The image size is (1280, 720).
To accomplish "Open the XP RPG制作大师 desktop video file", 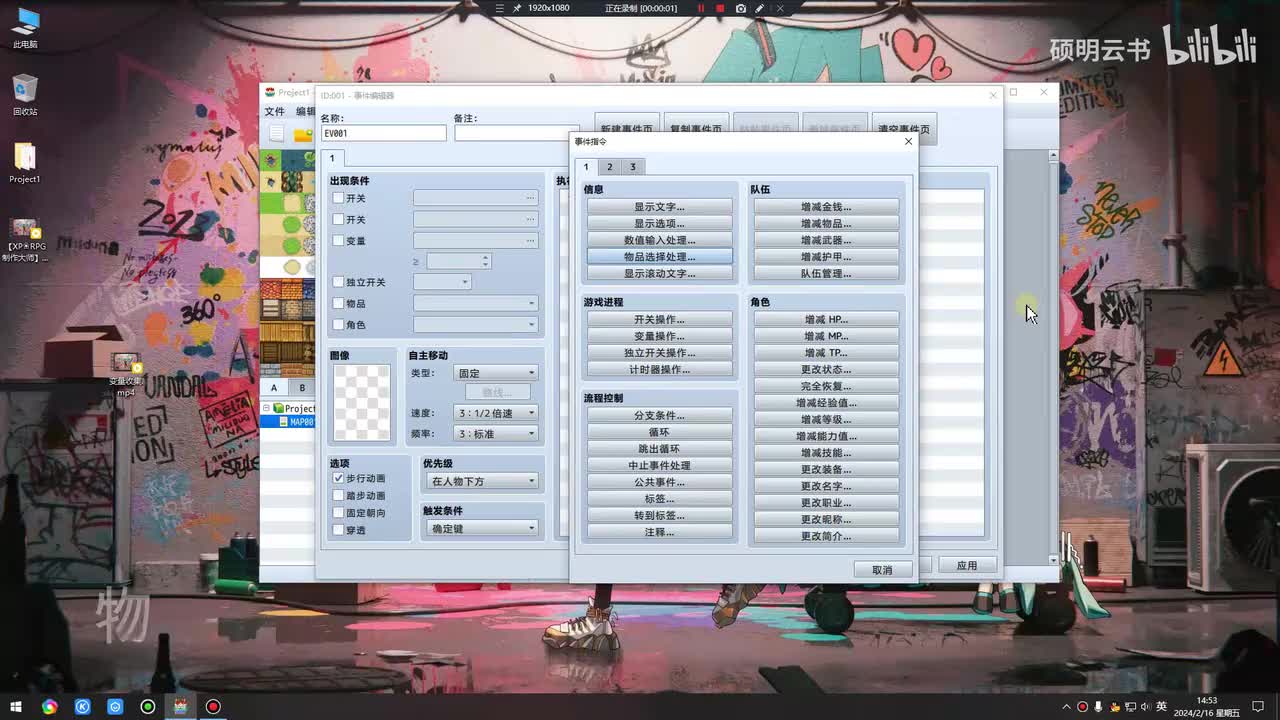I will [x=25, y=240].
